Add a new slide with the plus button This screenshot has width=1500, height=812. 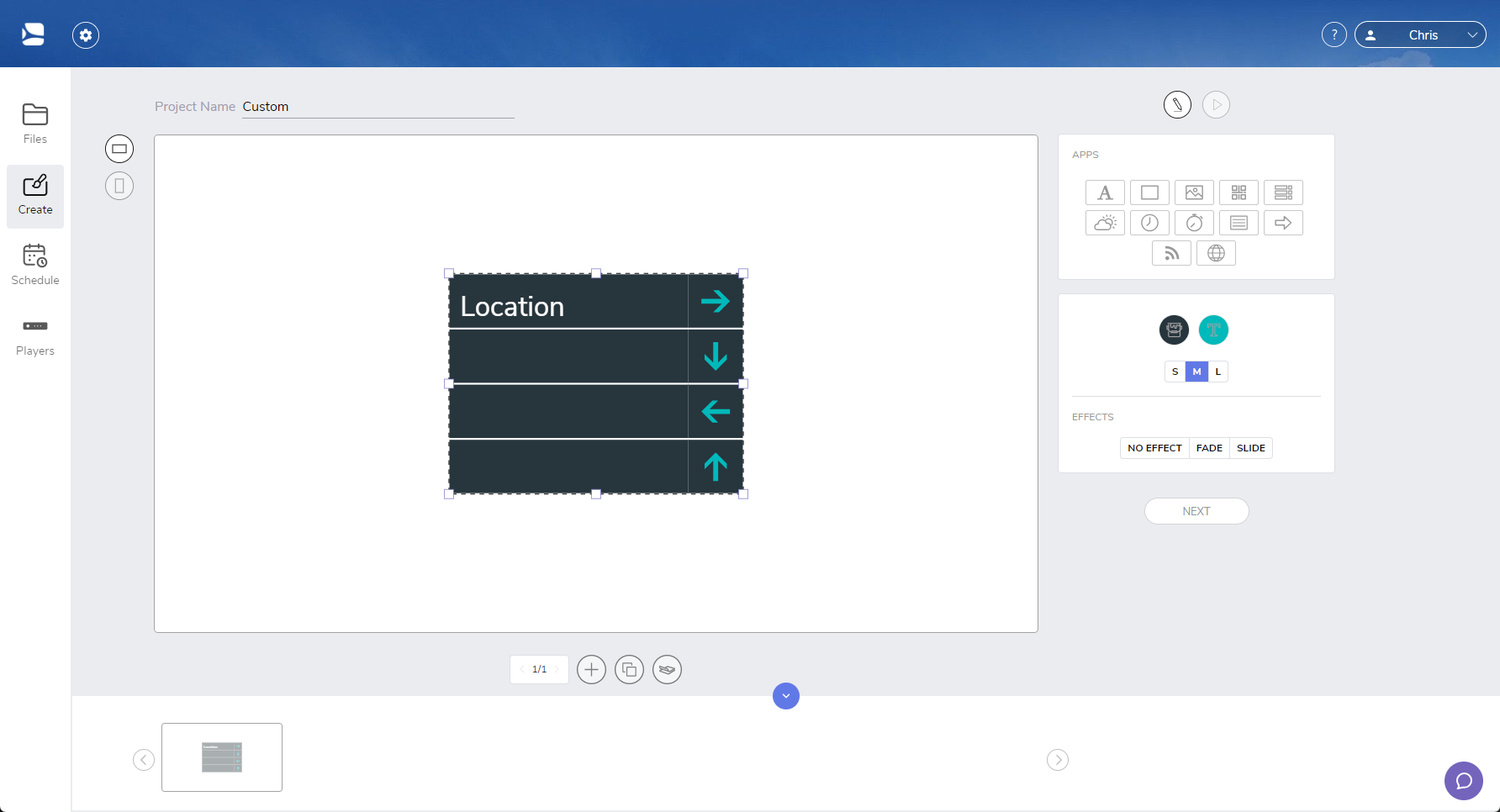click(591, 669)
